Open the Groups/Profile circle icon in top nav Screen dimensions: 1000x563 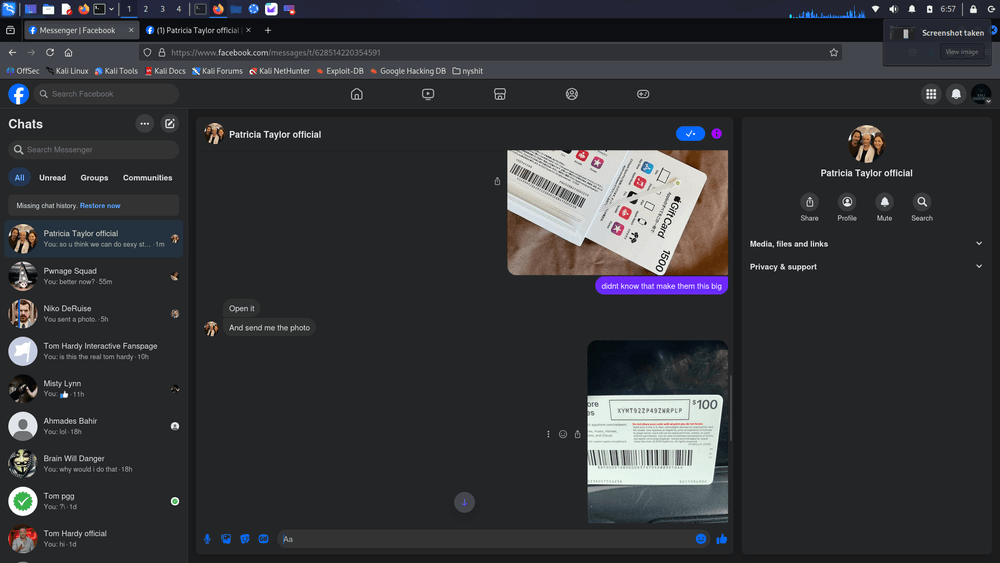(x=571, y=94)
